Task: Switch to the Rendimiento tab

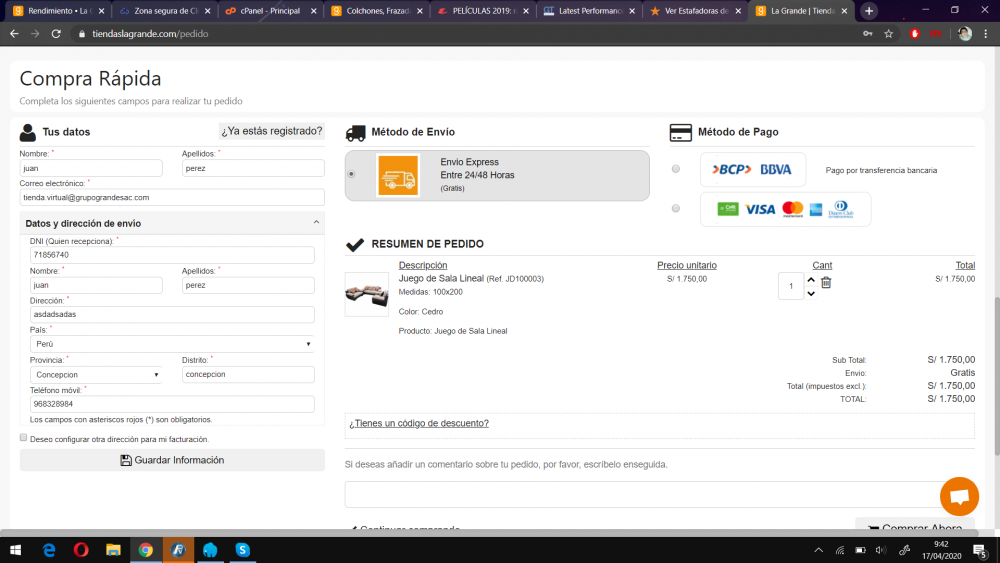Action: tap(59, 11)
